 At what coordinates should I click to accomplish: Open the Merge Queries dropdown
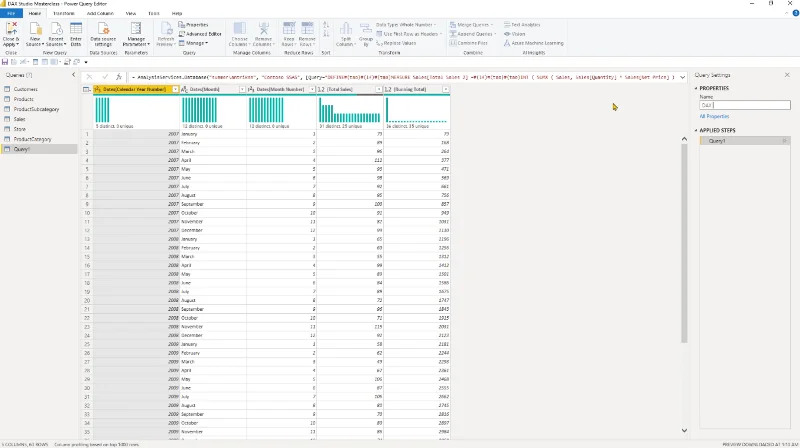pos(471,24)
